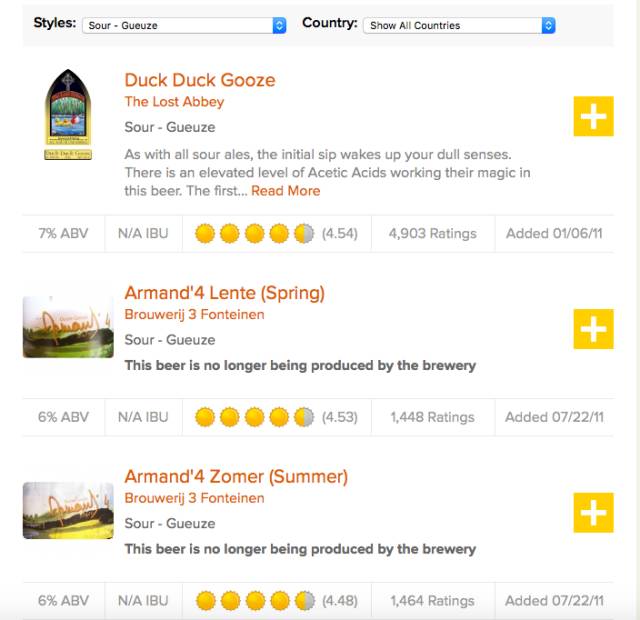
Task: Click Read More on the Duck Duck Gooze description
Action: point(286,191)
